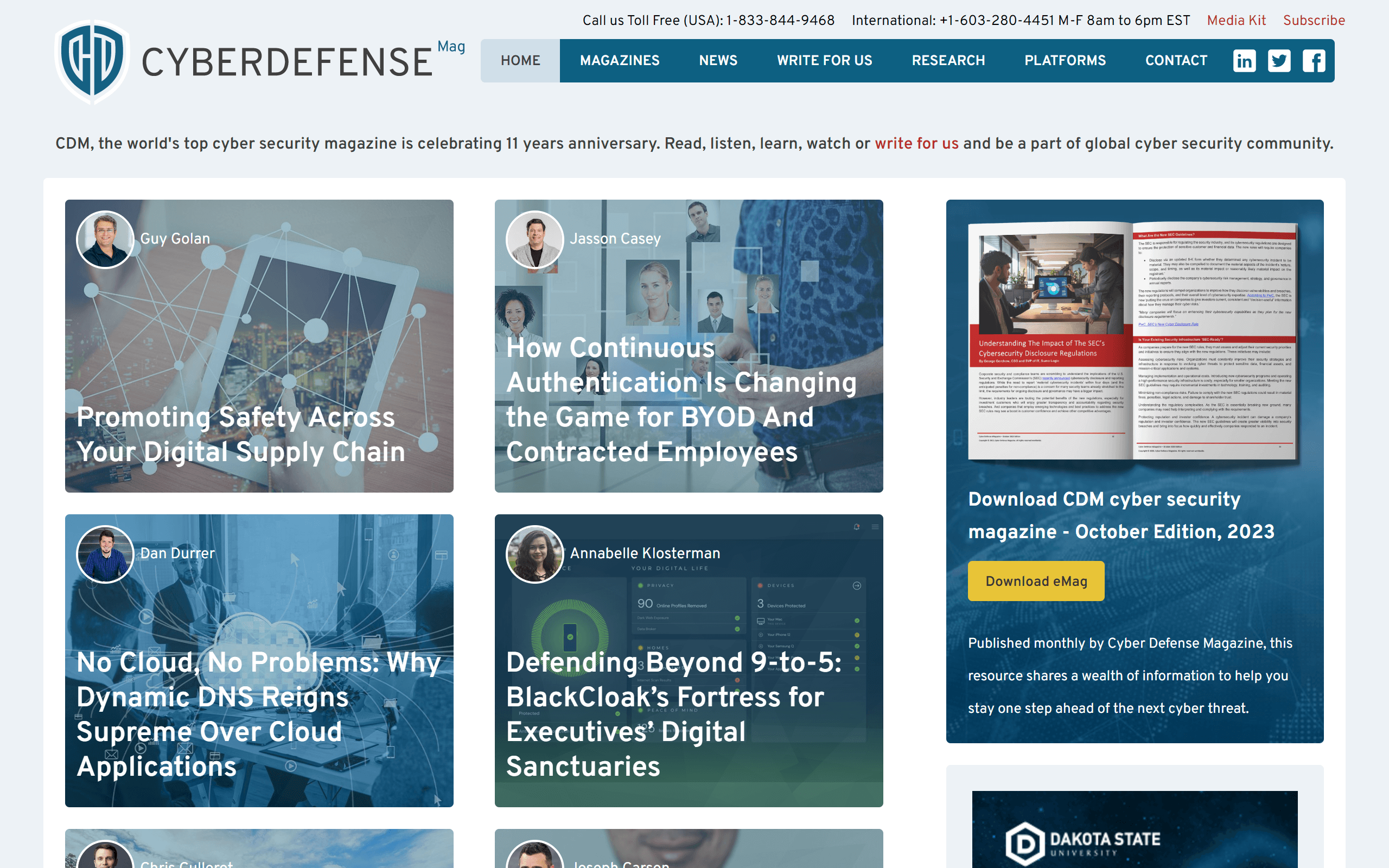Open the NEWS menu item
Screen dimensions: 1389x868
(x=717, y=61)
